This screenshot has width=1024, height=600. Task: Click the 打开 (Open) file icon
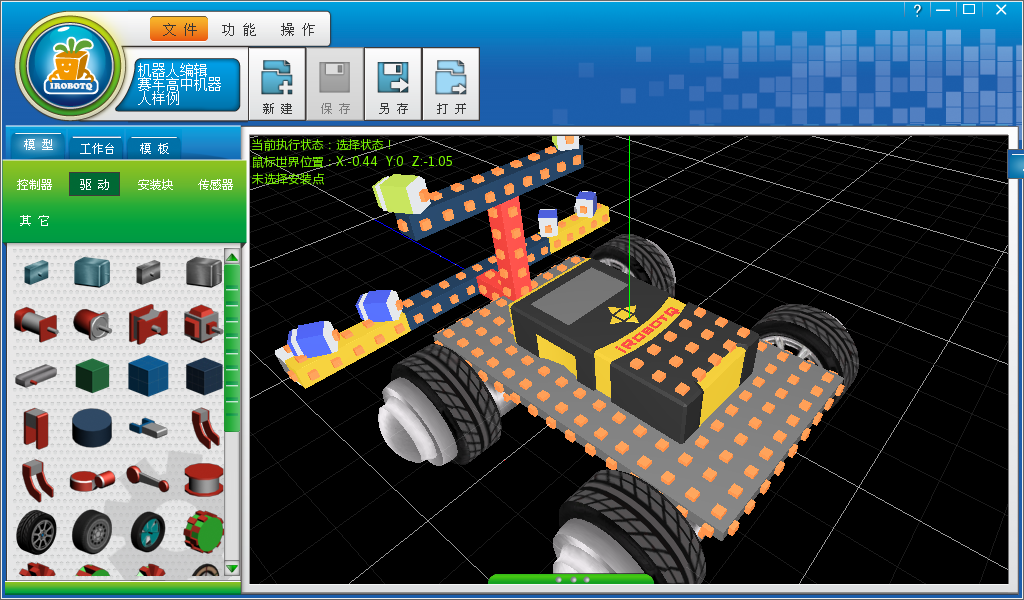tap(451, 85)
